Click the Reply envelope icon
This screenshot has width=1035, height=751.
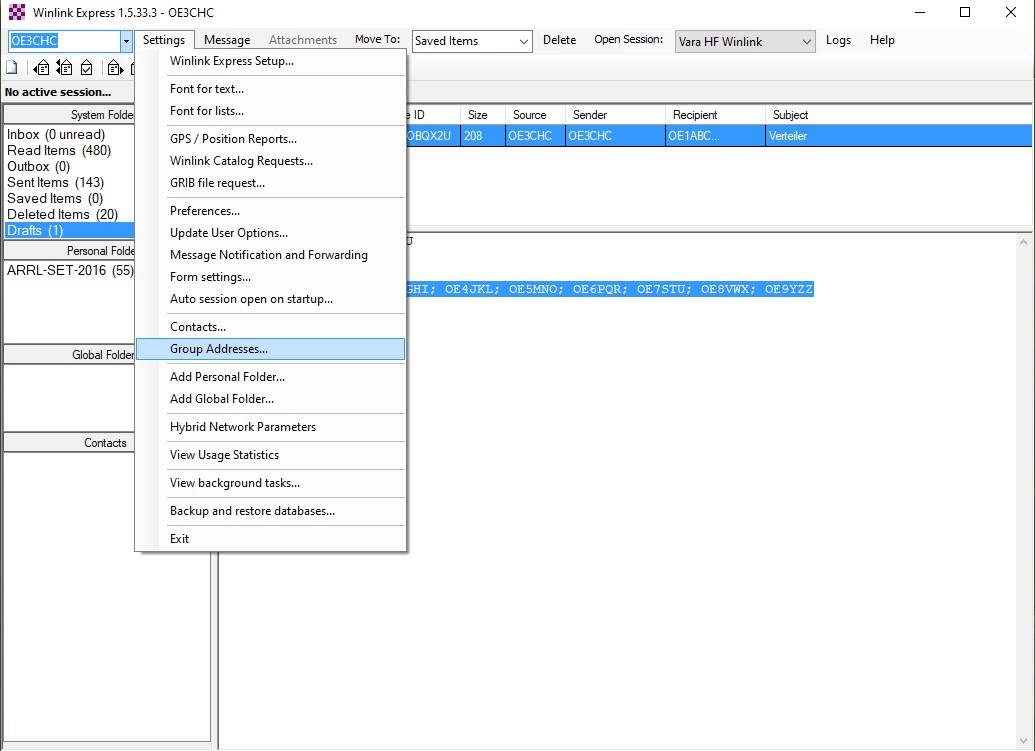click(42, 67)
